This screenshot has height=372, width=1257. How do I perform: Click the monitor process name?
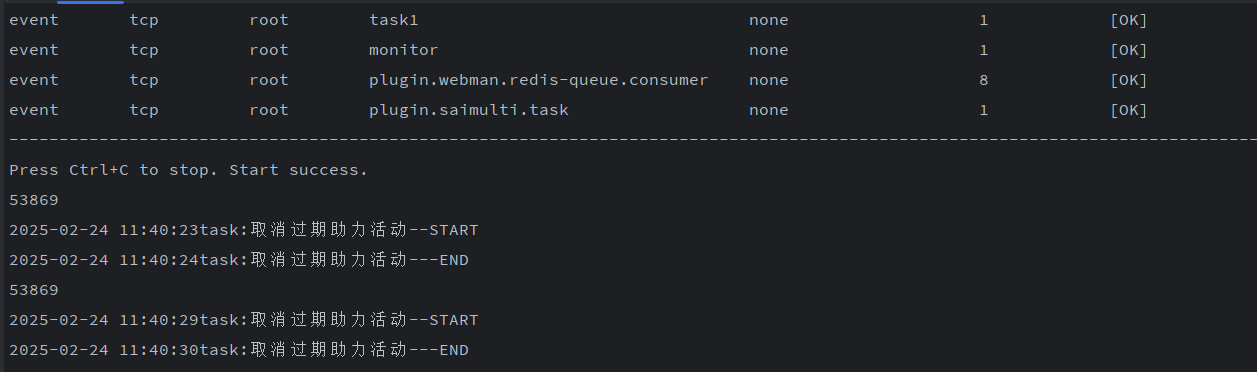403,50
